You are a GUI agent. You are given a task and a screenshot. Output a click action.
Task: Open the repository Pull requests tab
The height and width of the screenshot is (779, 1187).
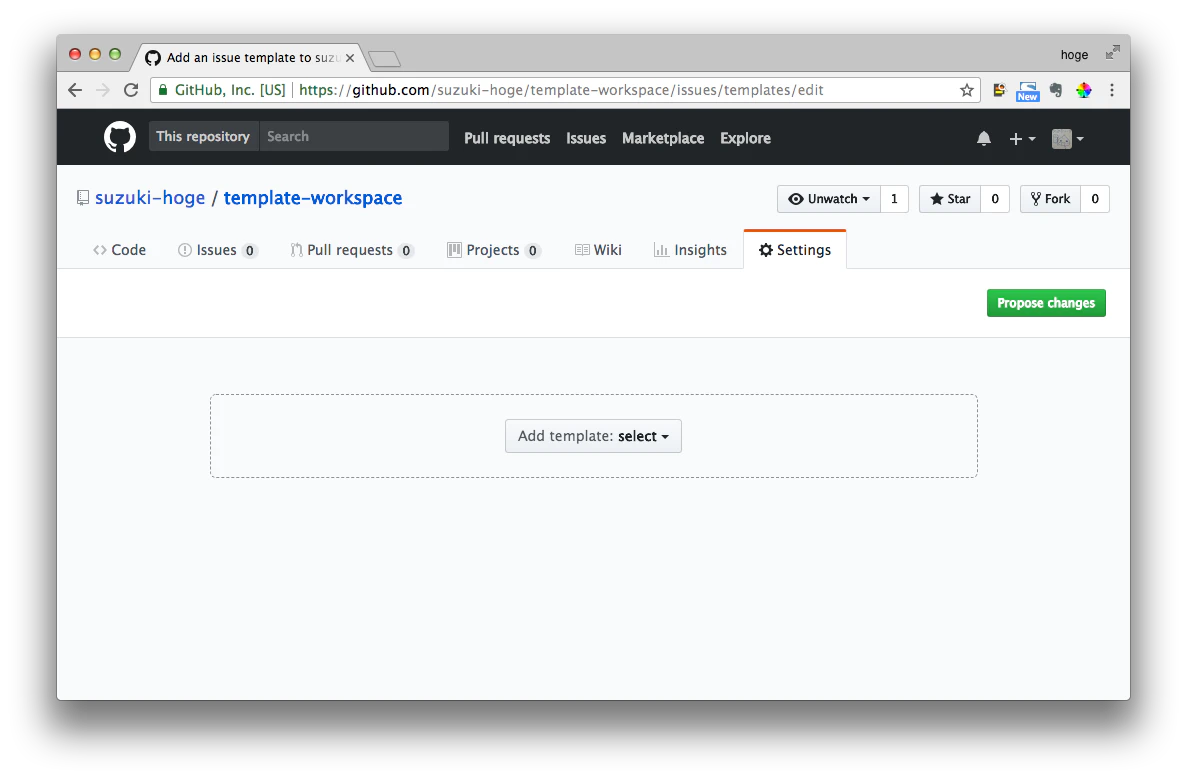coord(352,250)
